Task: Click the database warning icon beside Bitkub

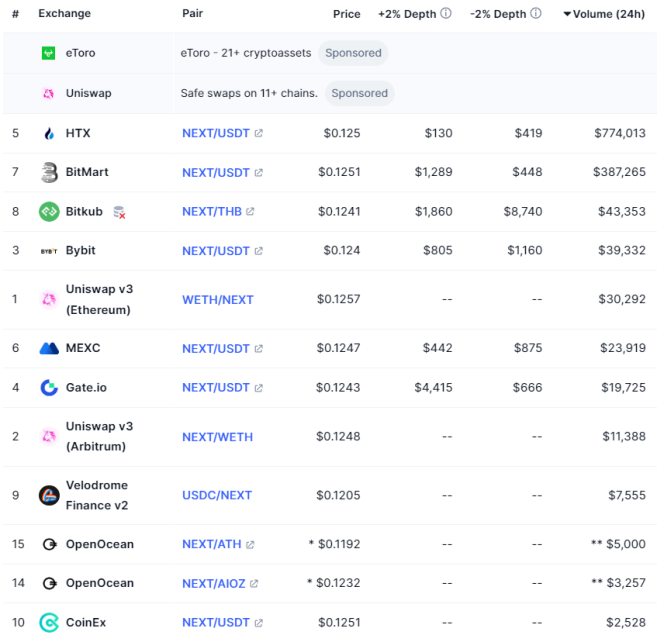Action: (119, 212)
